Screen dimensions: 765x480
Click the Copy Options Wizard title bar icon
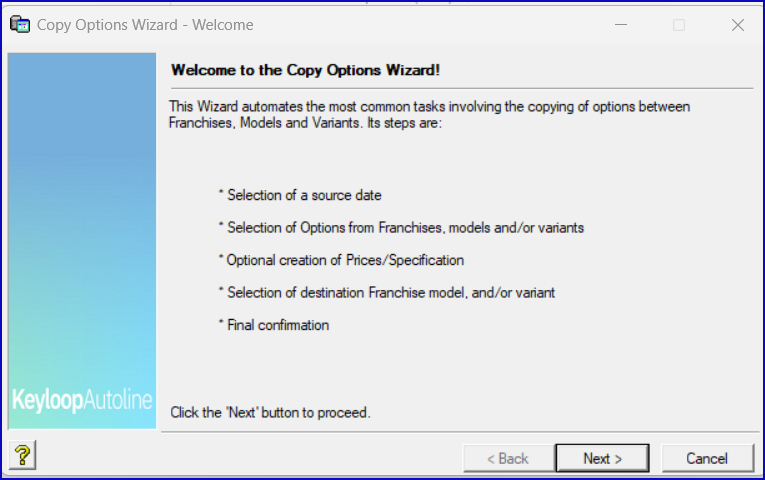click(19, 25)
